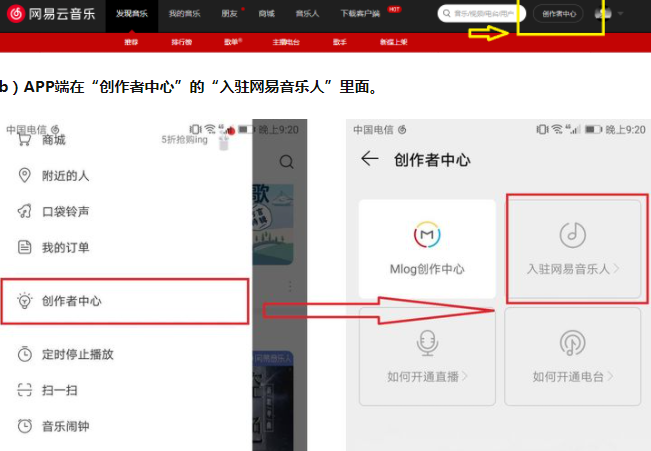Open 扫一扫 in the side menu
The width and height of the screenshot is (651, 451).
tap(59, 390)
